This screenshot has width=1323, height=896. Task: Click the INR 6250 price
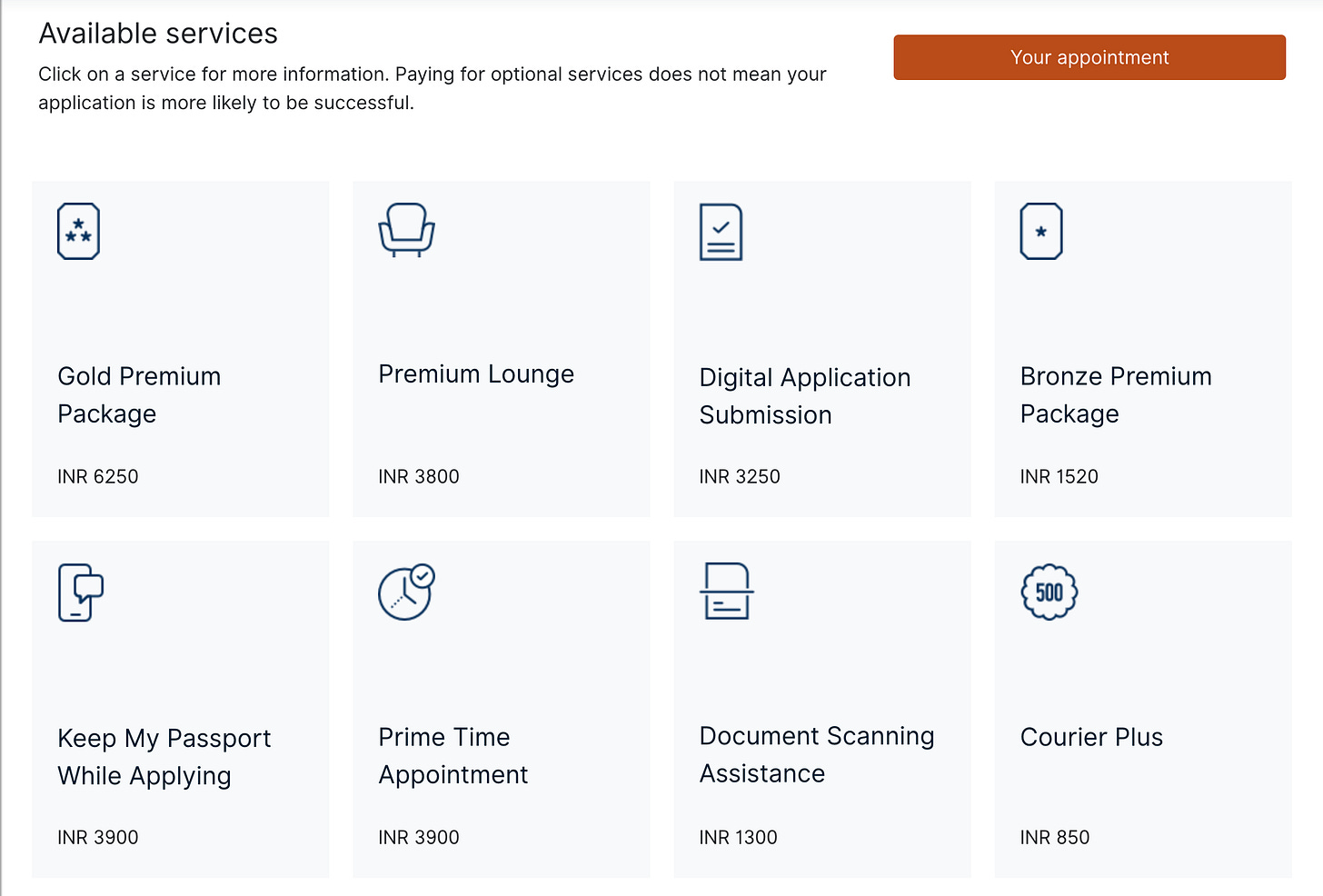[x=98, y=476]
